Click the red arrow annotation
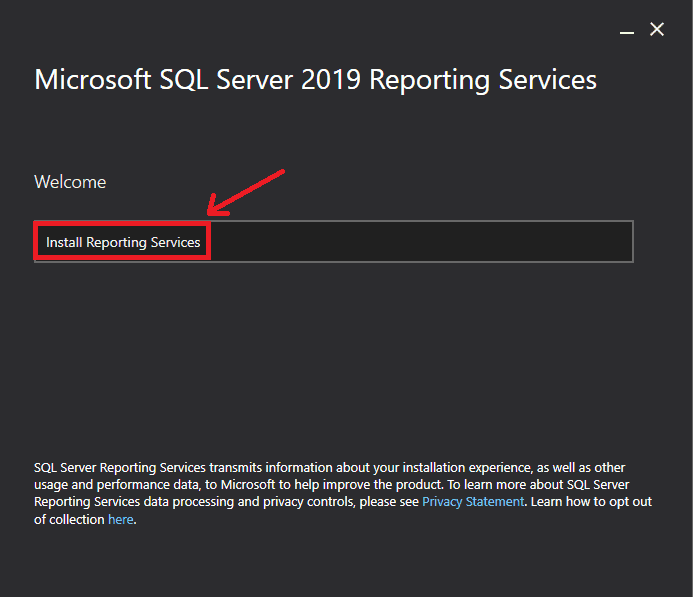The width and height of the screenshot is (693, 597). pos(247,191)
